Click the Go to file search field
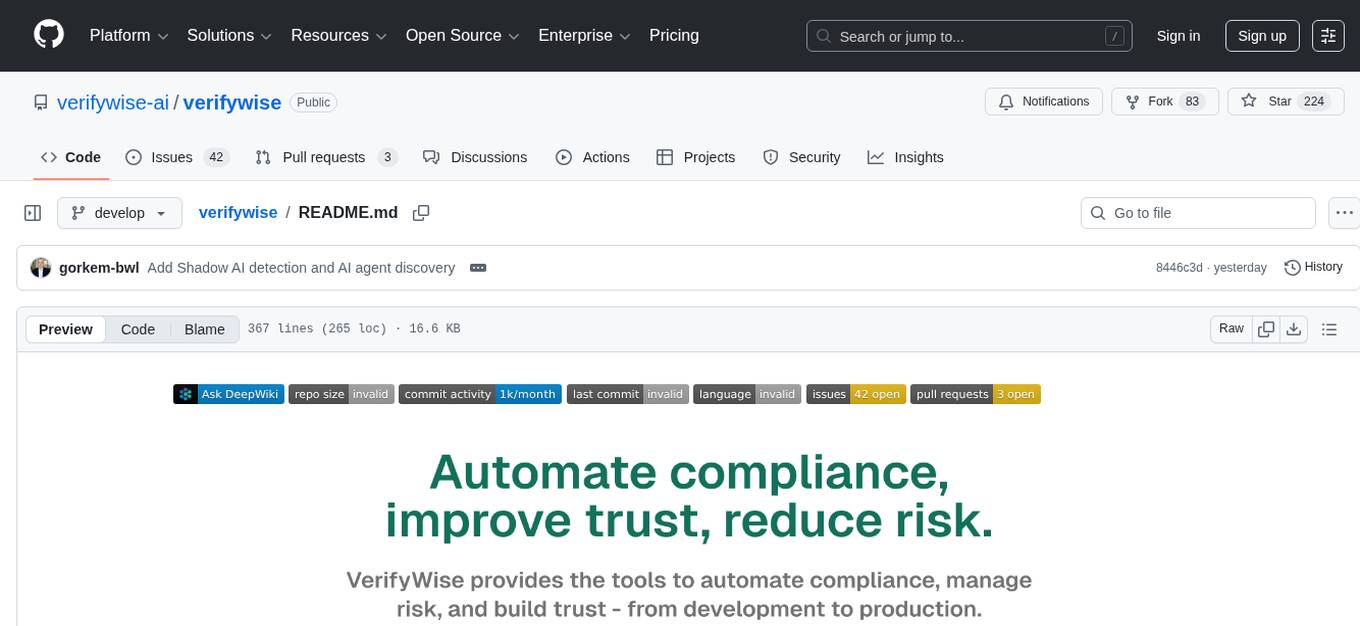Image resolution: width=1360 pixels, height=626 pixels. (1197, 212)
